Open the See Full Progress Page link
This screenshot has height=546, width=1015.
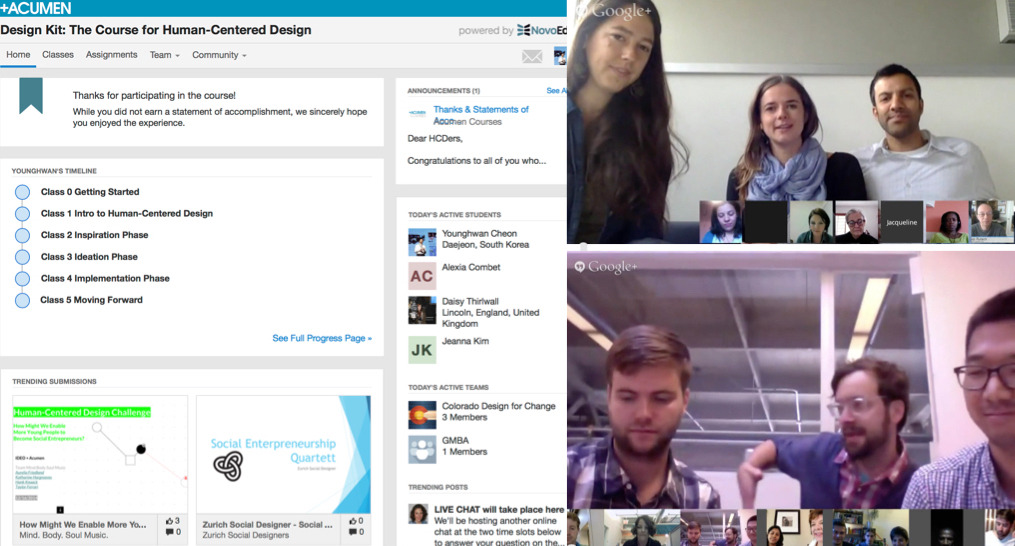coord(322,338)
